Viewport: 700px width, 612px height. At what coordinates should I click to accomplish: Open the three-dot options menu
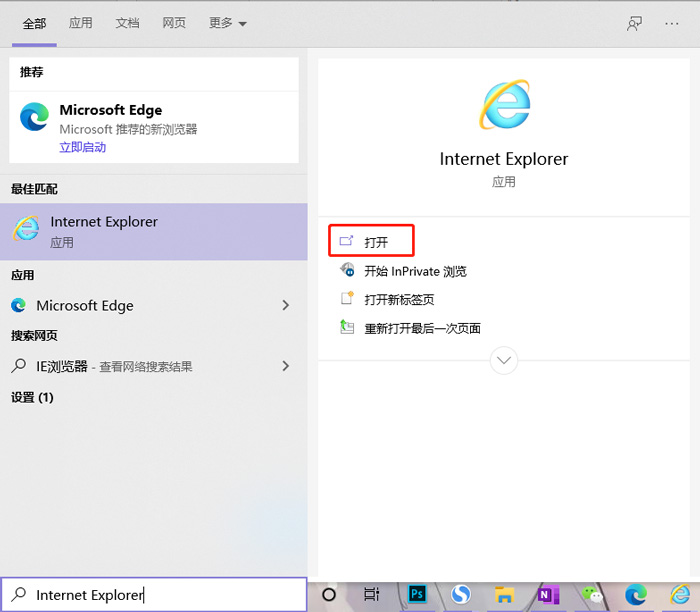tap(672, 23)
